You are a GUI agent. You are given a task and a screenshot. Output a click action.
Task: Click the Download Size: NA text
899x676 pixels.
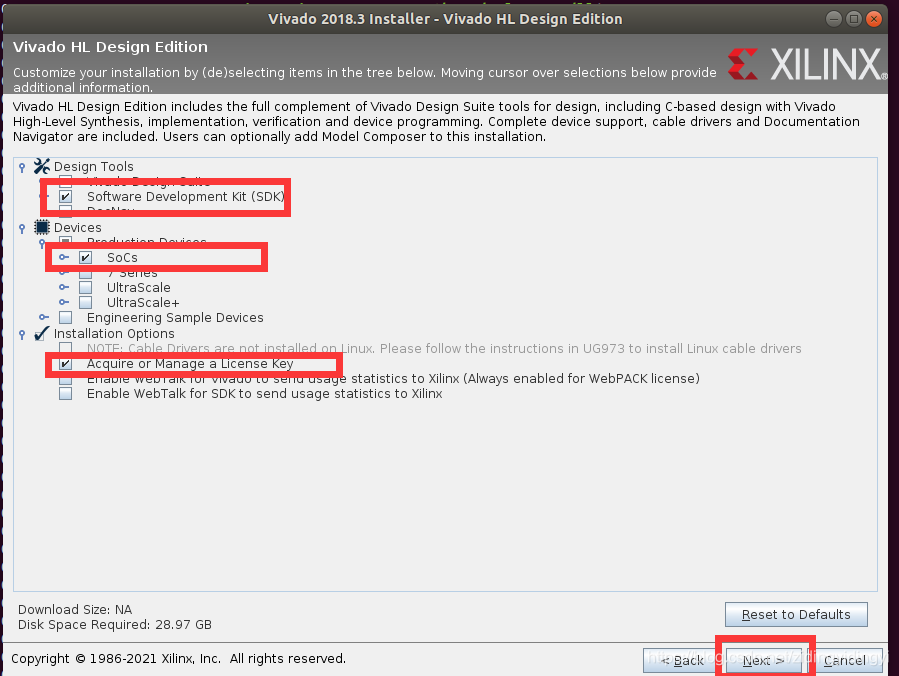pos(75,609)
